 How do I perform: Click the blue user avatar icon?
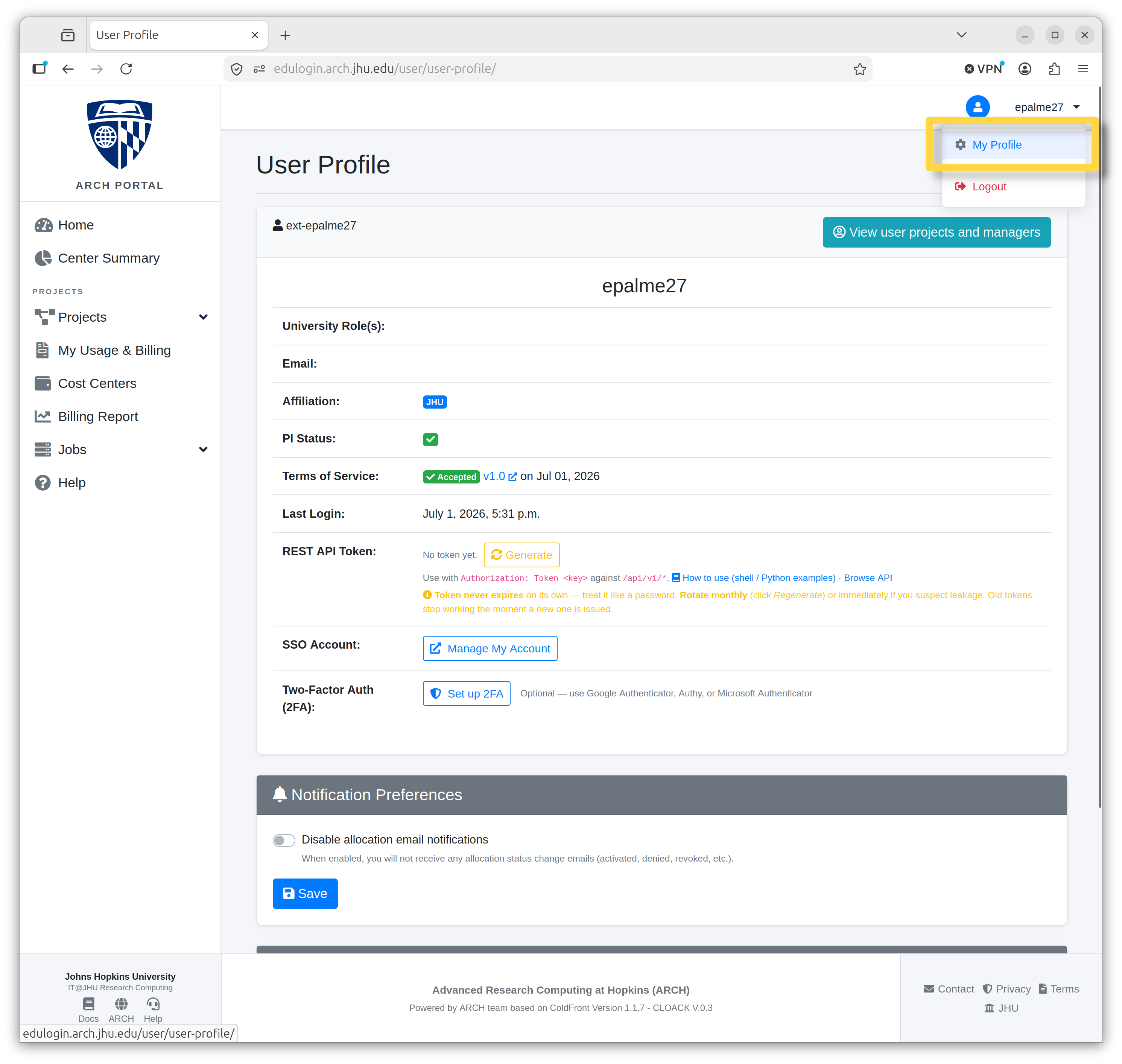pos(978,107)
